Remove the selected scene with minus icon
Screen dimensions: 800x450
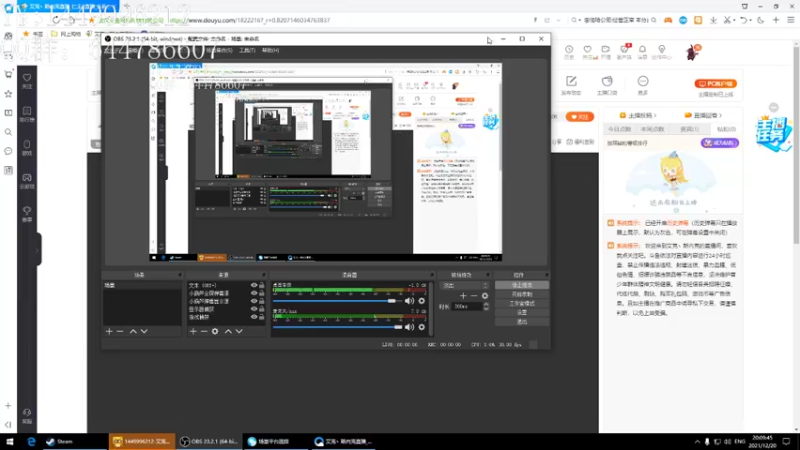point(120,332)
